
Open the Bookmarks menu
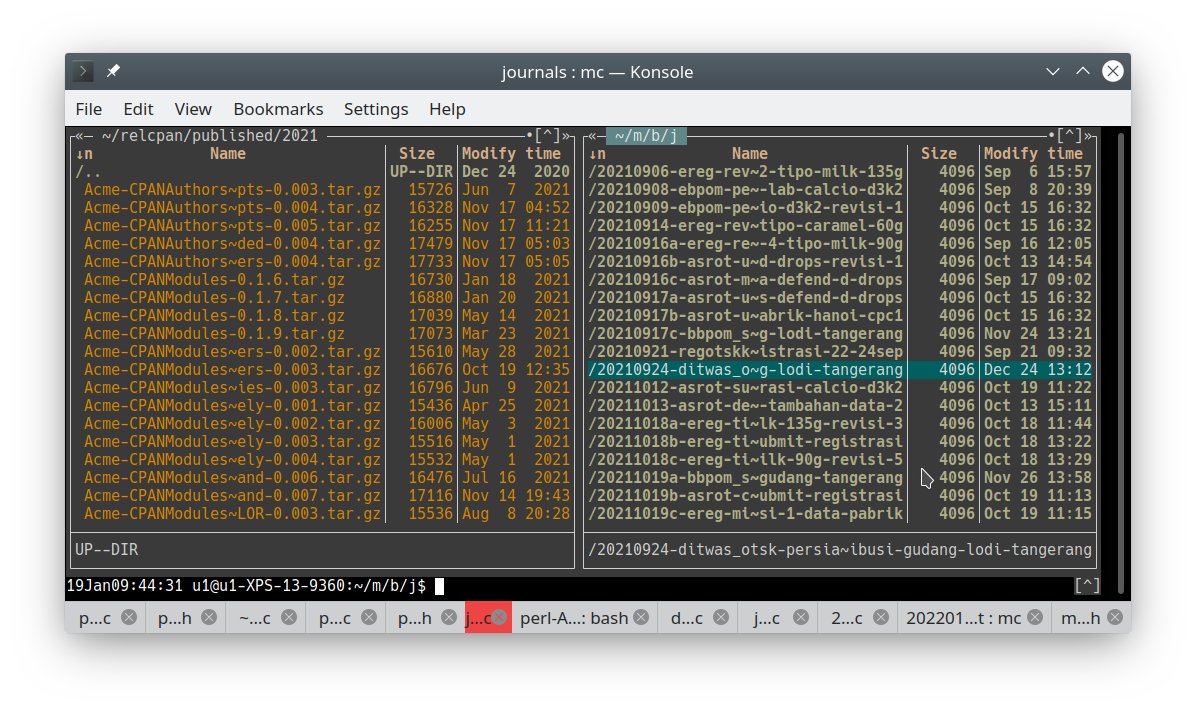pos(278,109)
